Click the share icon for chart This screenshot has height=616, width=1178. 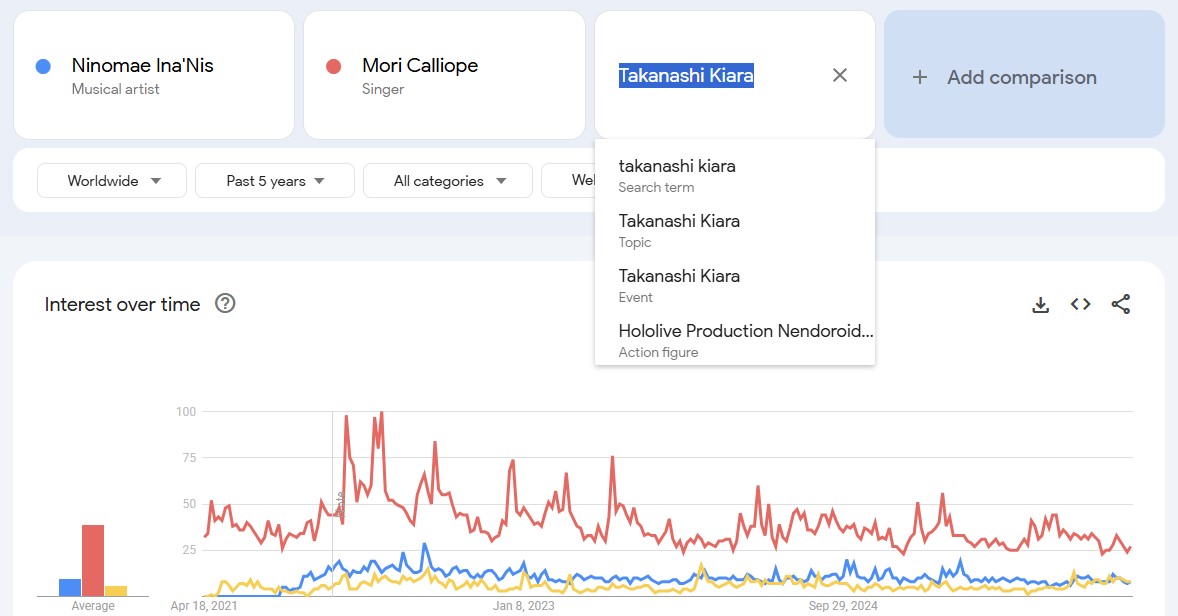coord(1120,305)
